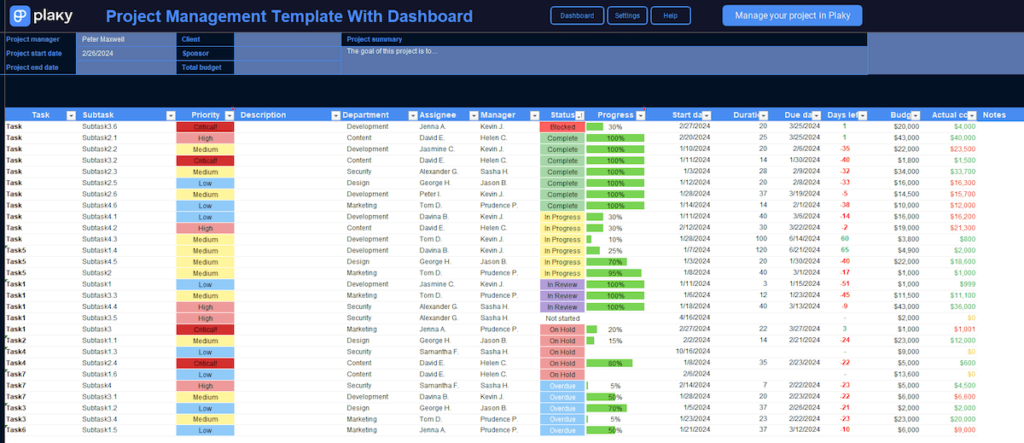Open the Progress column filter arrow
This screenshot has height=443, width=1024.
(642, 115)
